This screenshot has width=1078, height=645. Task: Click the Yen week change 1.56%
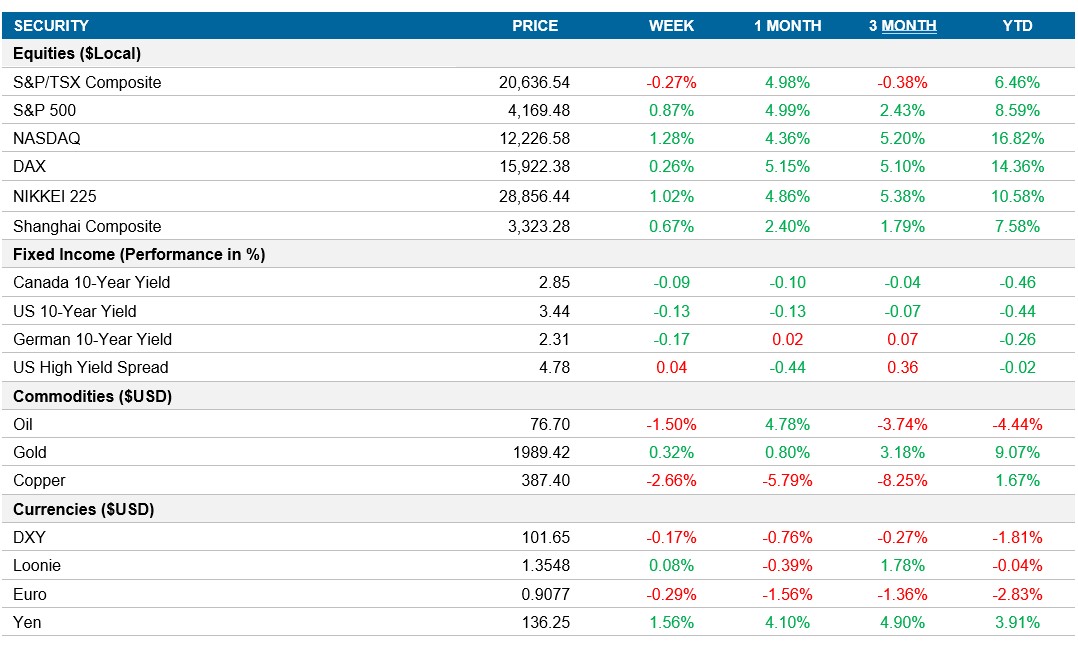673,621
